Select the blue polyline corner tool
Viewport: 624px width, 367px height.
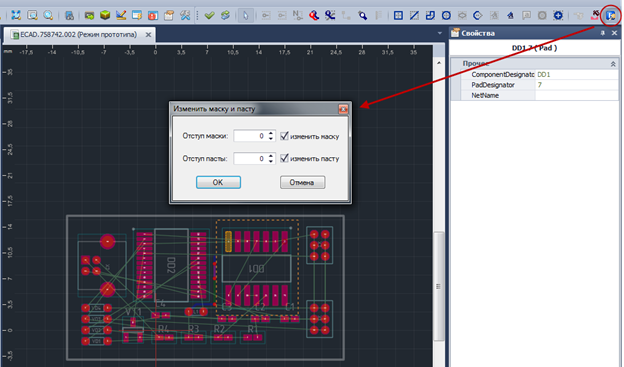(x=430, y=15)
